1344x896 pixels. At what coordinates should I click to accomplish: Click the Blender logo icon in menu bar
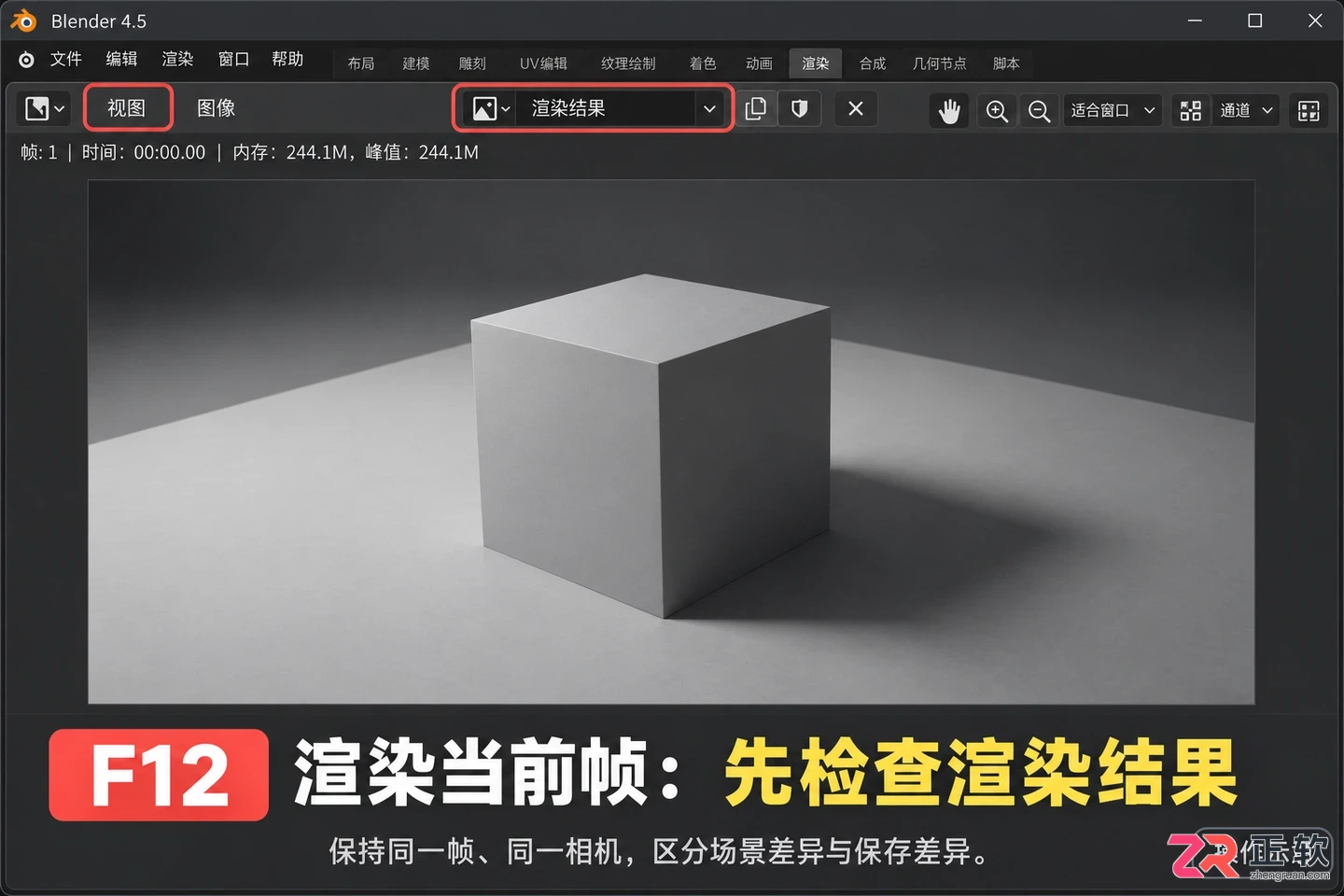[x=26, y=60]
